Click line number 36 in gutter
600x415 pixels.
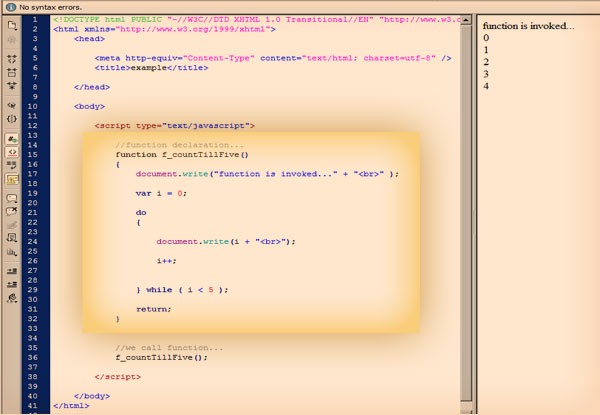[33, 357]
